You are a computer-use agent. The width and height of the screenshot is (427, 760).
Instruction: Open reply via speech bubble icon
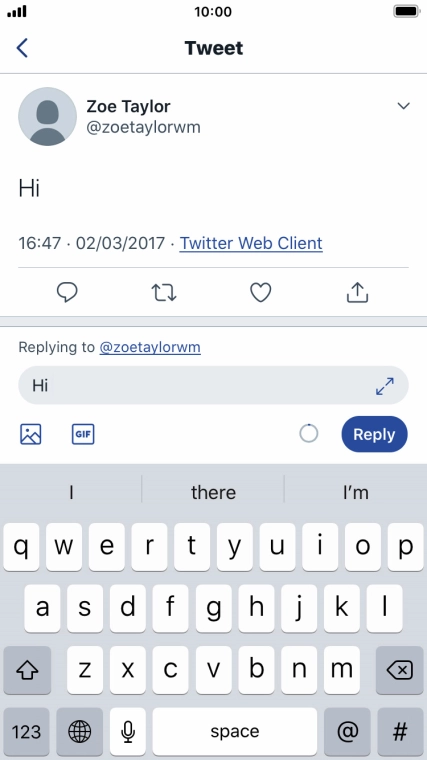click(x=67, y=293)
